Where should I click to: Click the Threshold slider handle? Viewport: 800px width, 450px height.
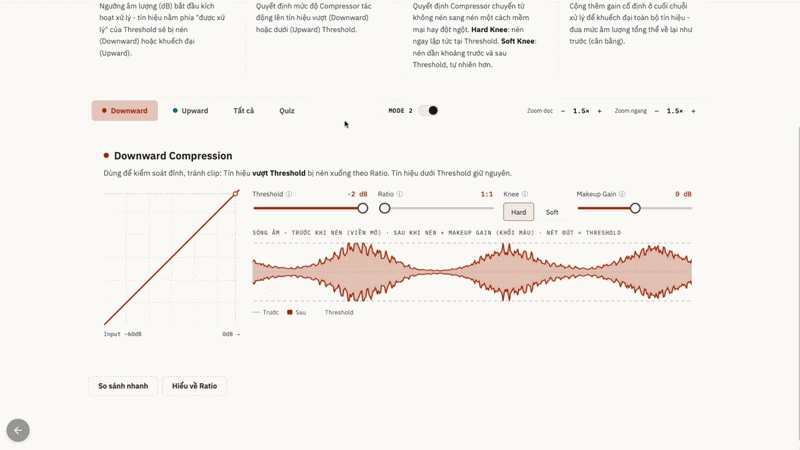[363, 208]
